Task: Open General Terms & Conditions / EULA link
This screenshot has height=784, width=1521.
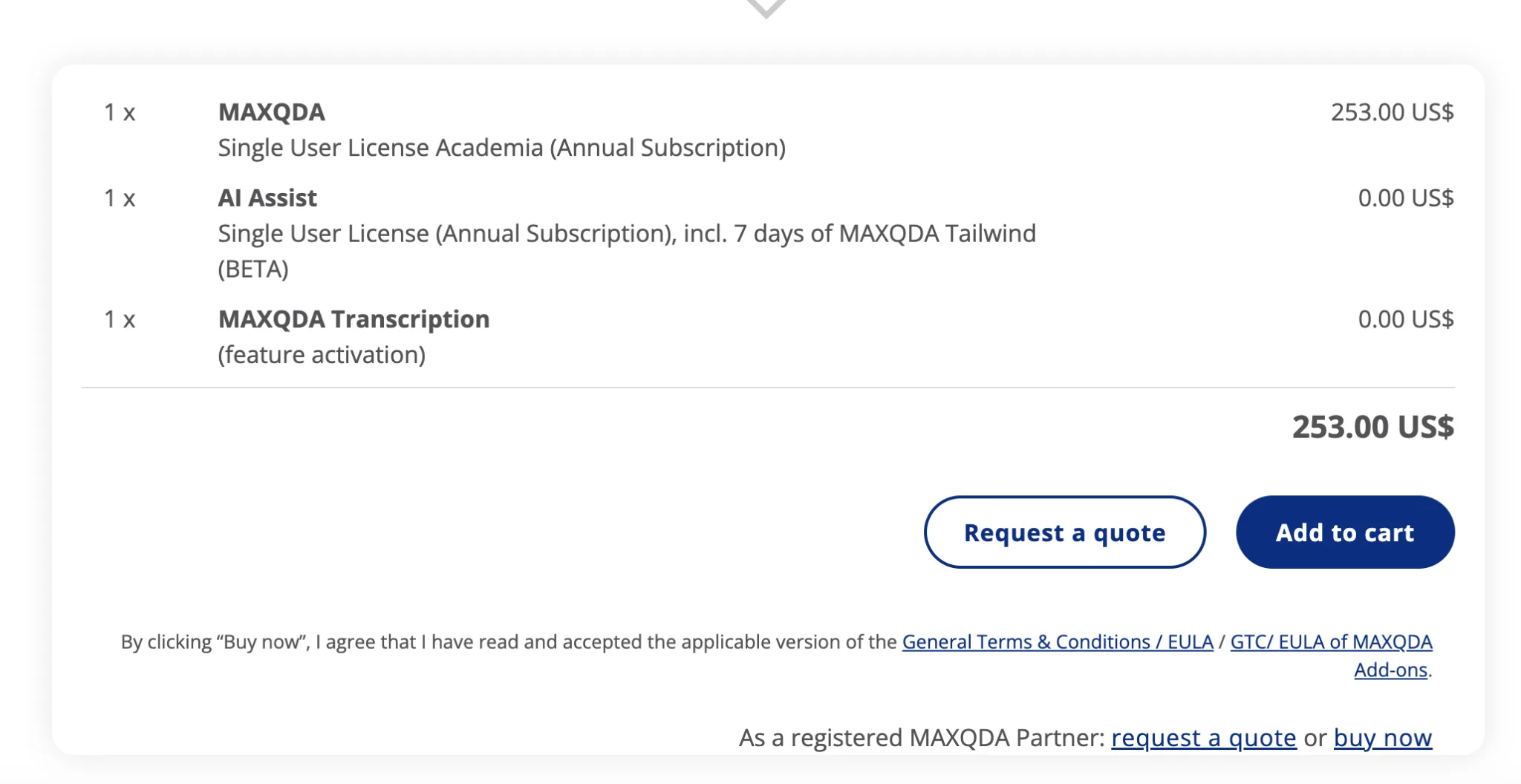Action: coord(1058,641)
